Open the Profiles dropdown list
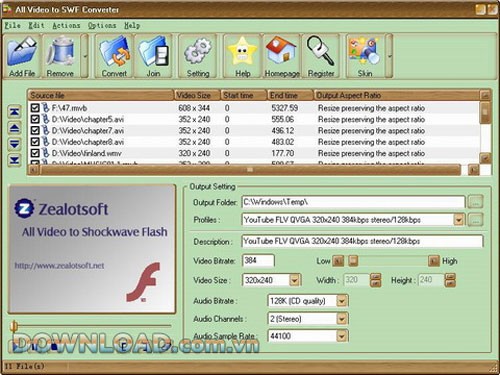The height and width of the screenshot is (375, 500). (459, 220)
